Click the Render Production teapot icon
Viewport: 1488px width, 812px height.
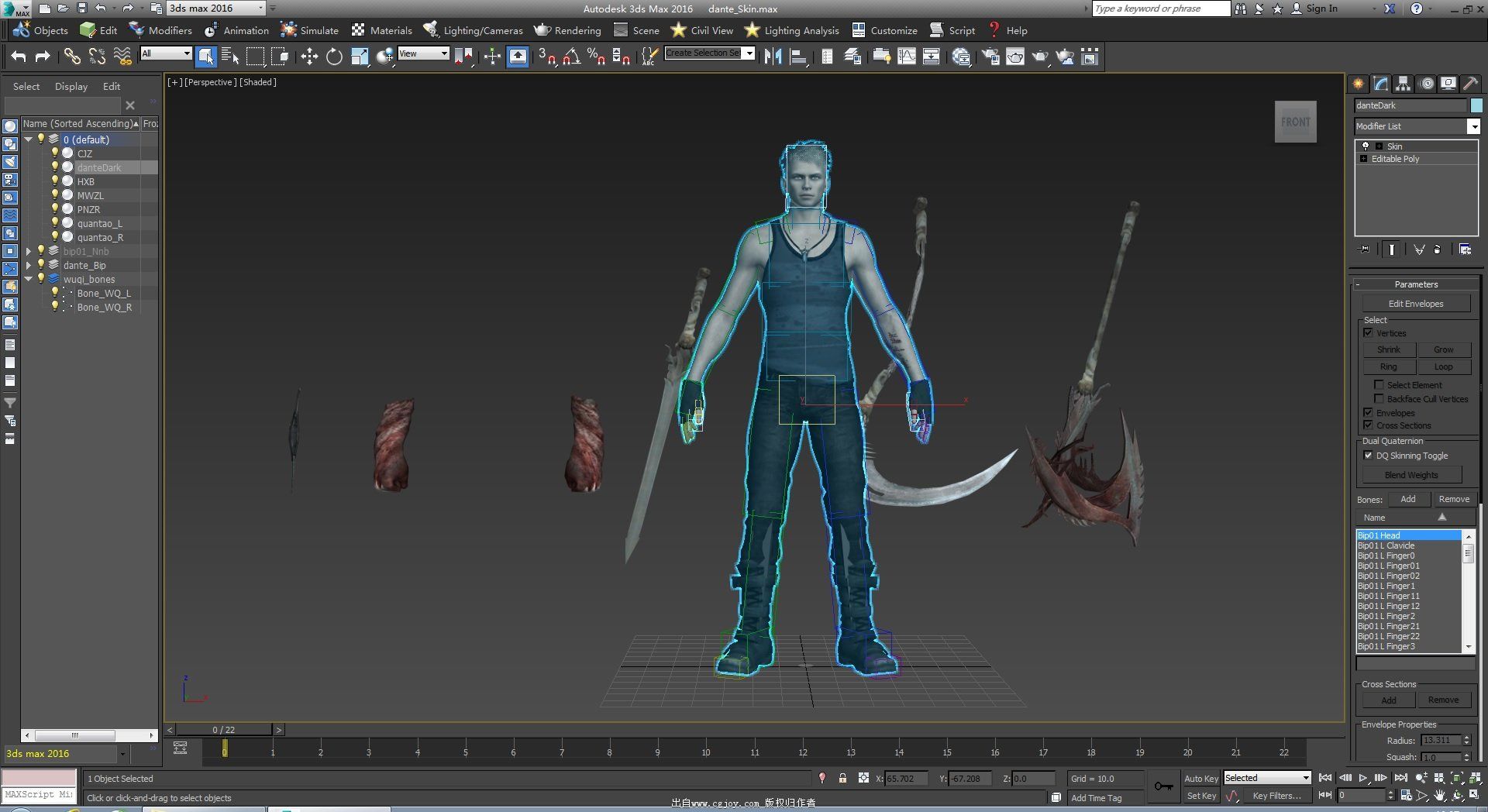[1040, 57]
